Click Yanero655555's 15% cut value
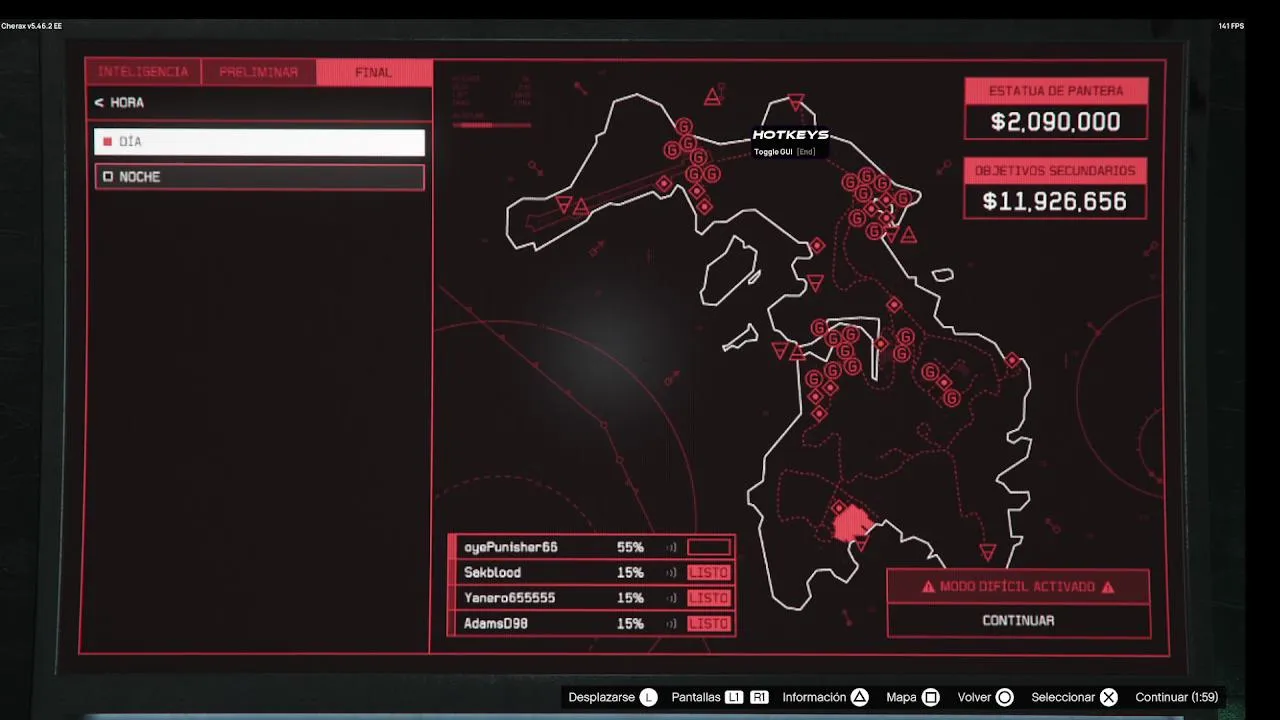The width and height of the screenshot is (1280, 720). (x=630, y=598)
